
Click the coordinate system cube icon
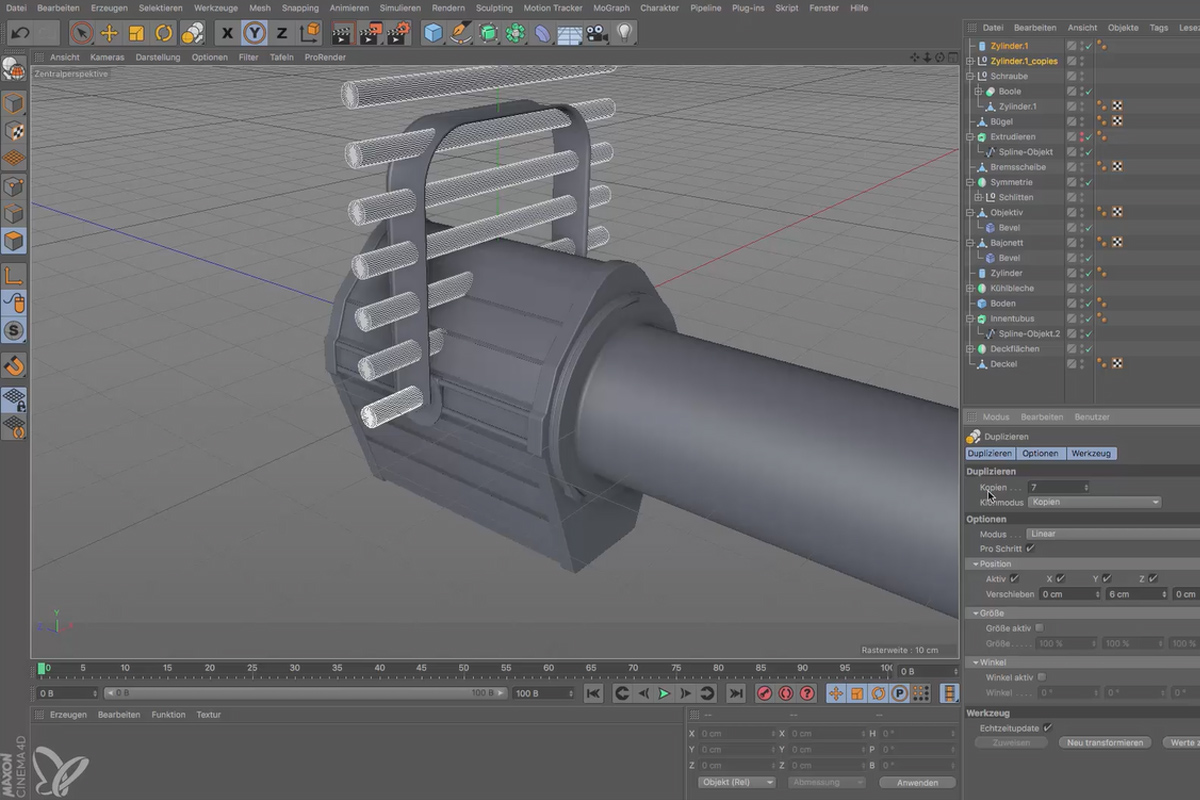(310, 33)
